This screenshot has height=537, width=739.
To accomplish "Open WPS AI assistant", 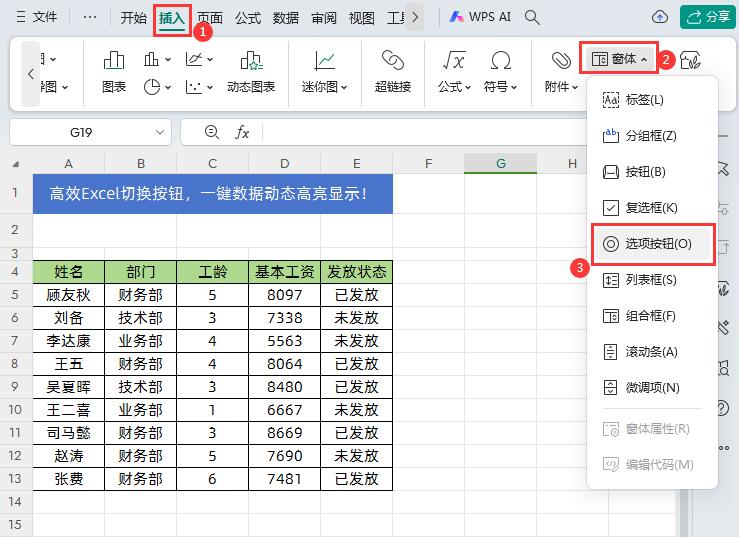I will pyautogui.click(x=480, y=17).
